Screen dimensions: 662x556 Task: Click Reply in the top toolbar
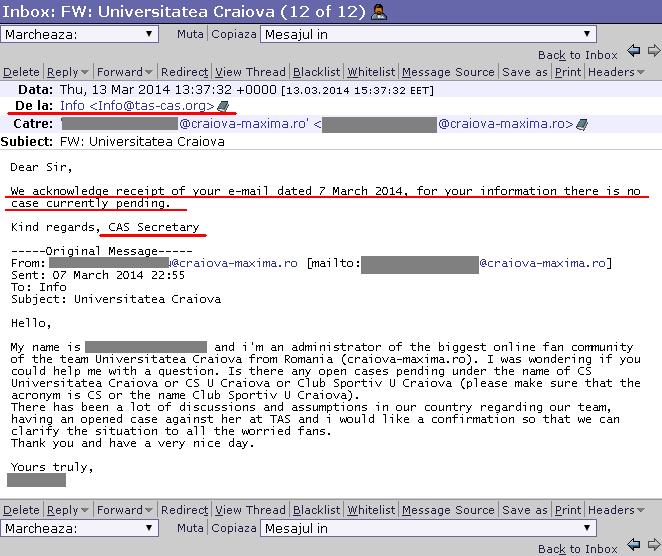(62, 72)
